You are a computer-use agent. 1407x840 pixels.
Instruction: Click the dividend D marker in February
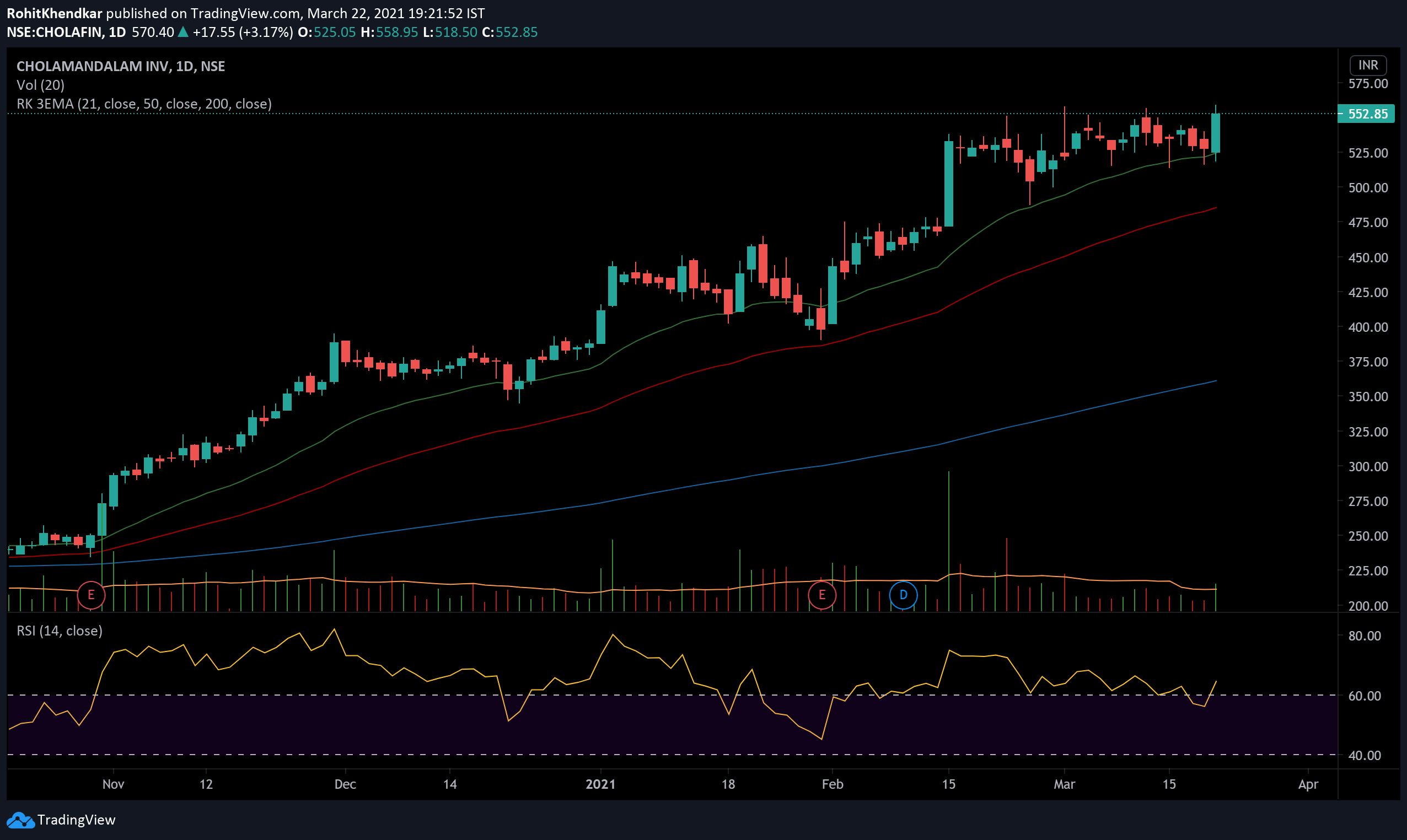coord(903,595)
